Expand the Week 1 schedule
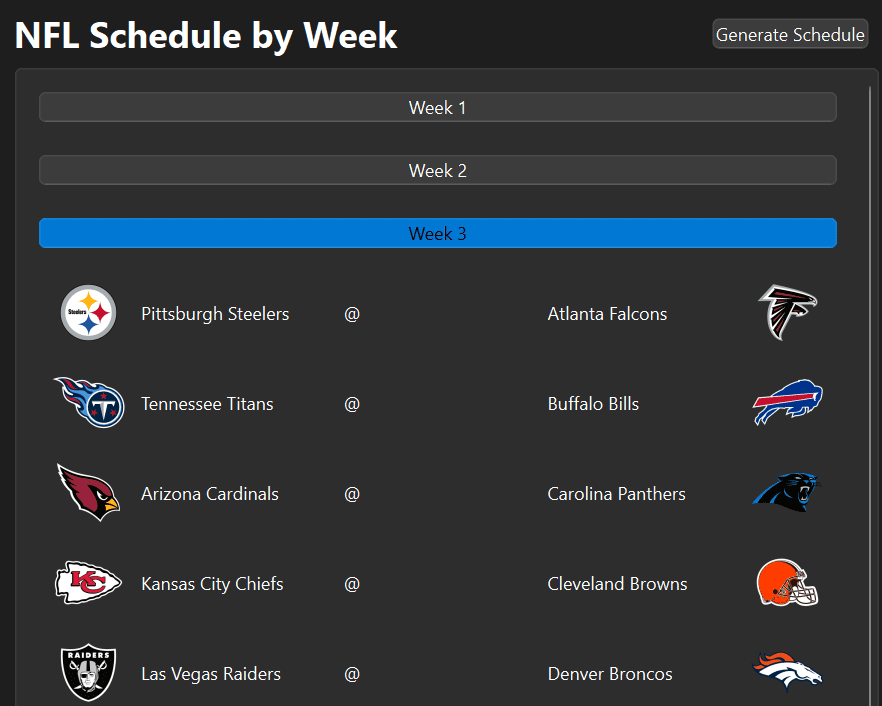 437,108
